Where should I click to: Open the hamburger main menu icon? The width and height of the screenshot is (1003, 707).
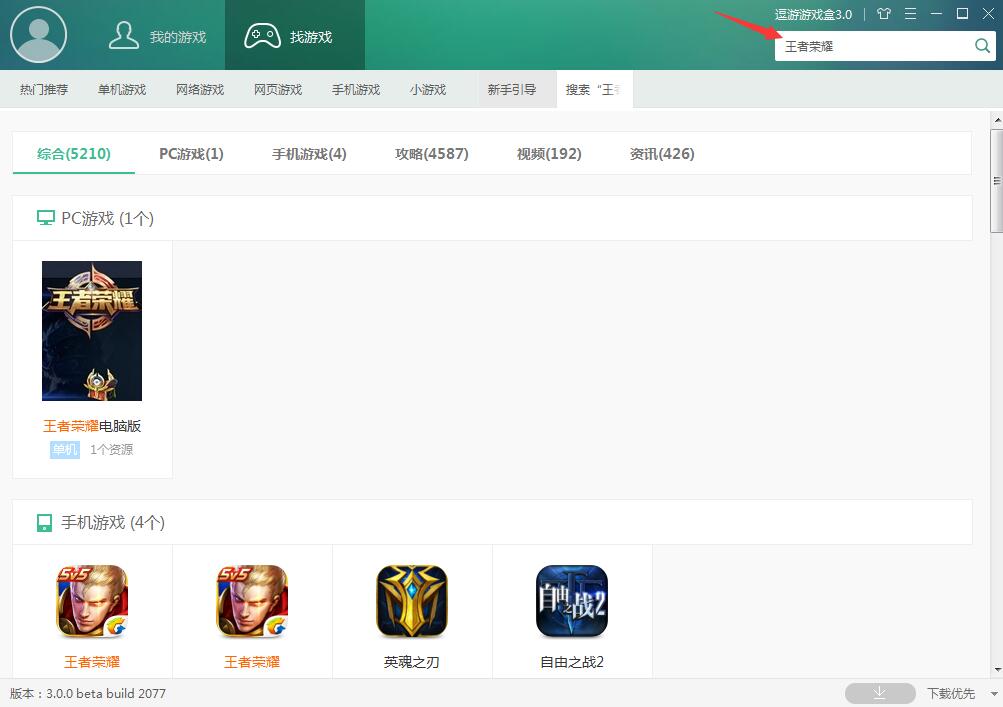click(910, 13)
